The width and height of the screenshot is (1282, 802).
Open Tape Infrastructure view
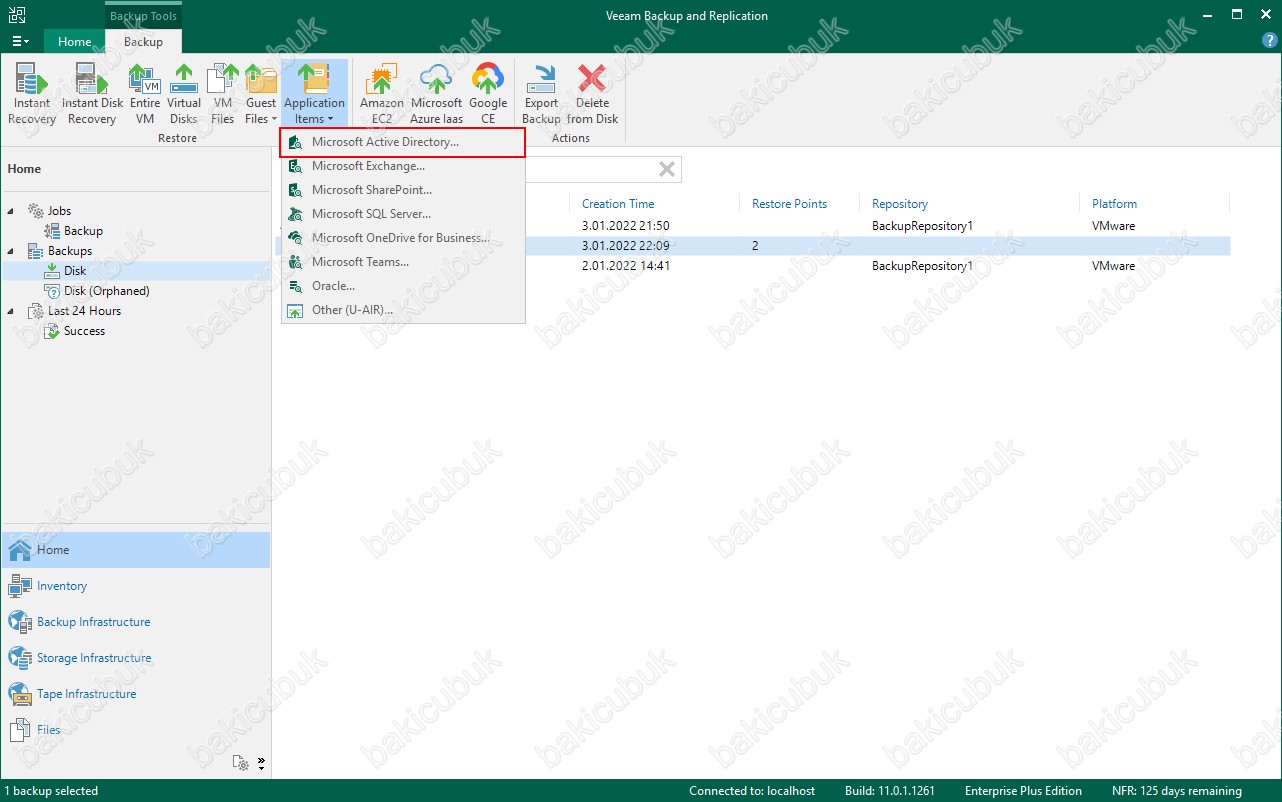[x=136, y=694]
